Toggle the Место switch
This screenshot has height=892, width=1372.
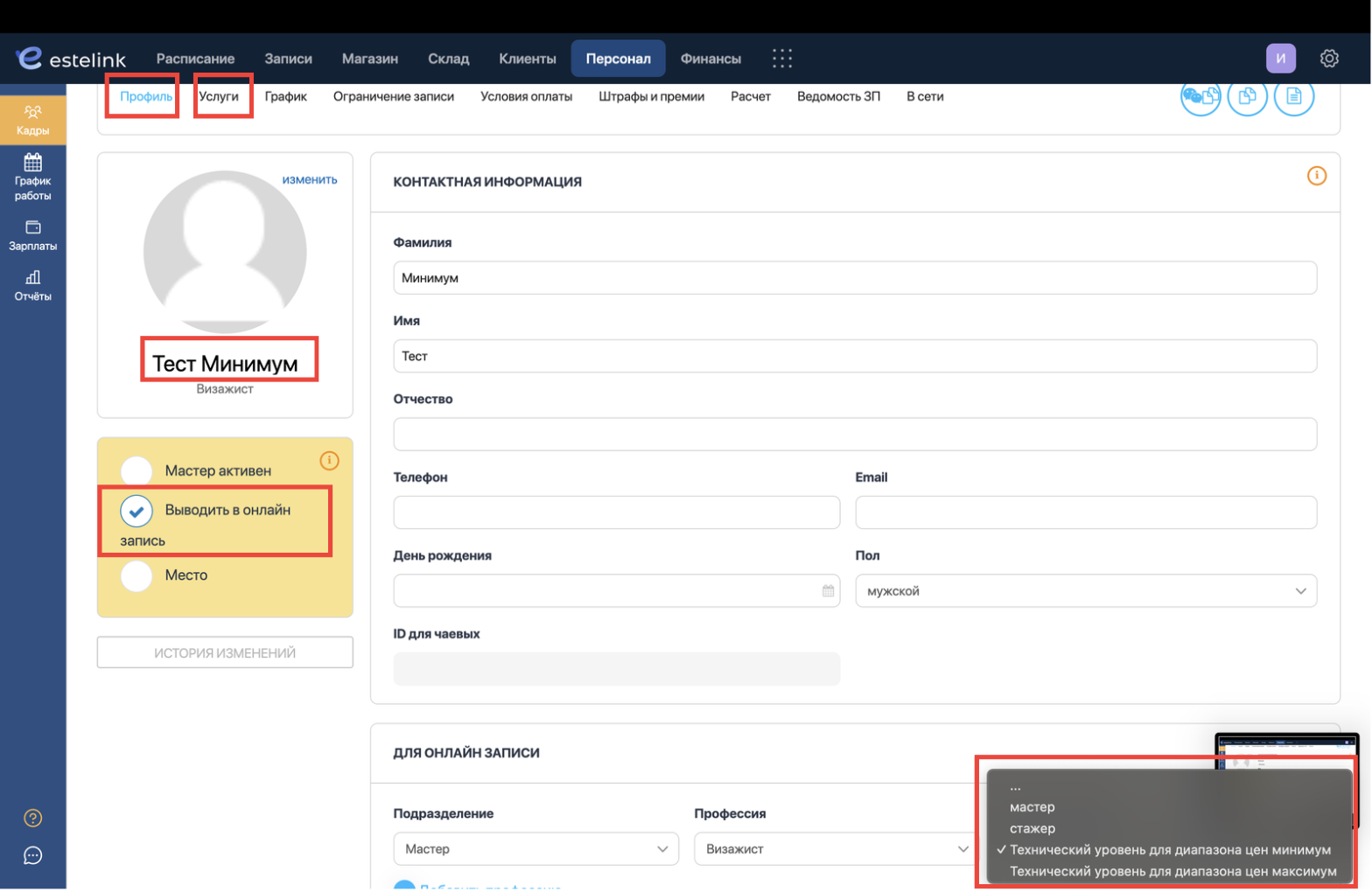coord(136,575)
